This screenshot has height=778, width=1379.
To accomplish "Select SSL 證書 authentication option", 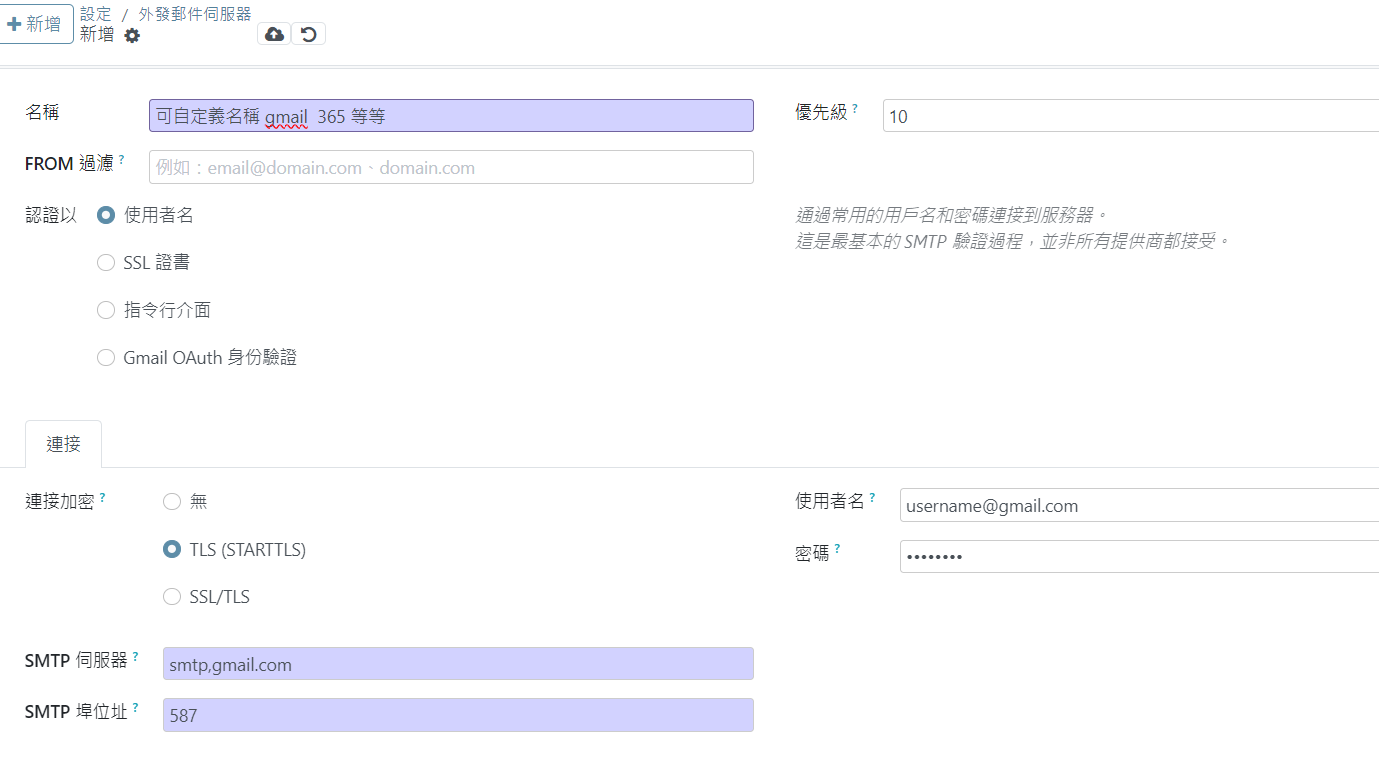I will pyautogui.click(x=106, y=263).
